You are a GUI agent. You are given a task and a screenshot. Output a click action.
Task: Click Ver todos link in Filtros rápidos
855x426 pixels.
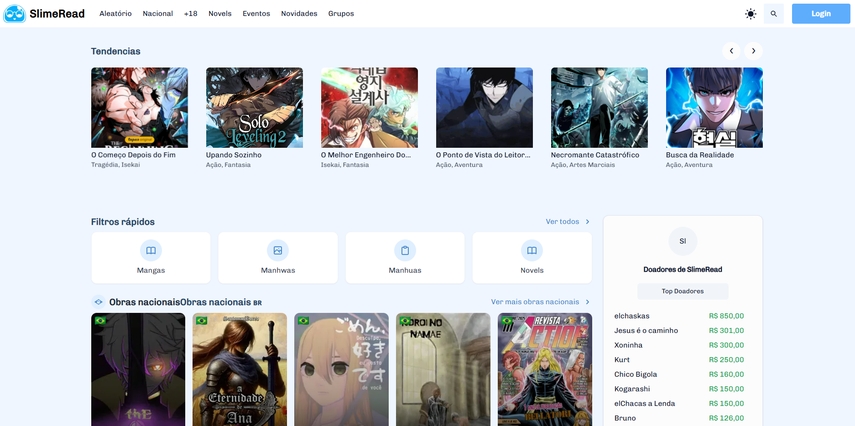pyautogui.click(x=562, y=221)
